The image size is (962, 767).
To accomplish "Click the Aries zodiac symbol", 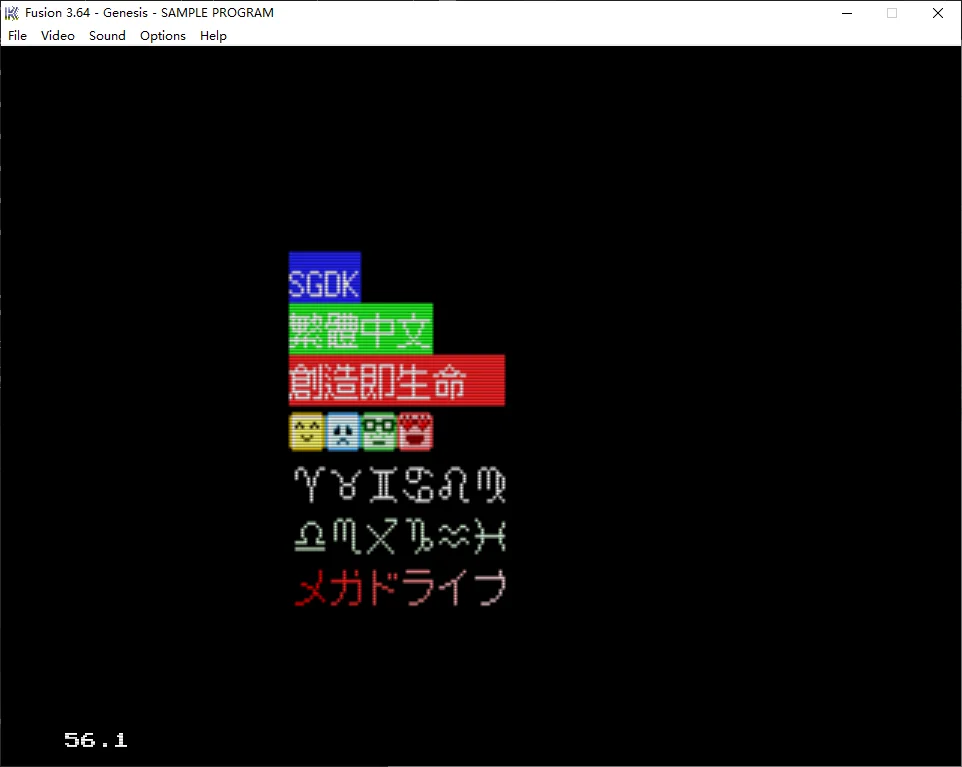I will (x=310, y=484).
